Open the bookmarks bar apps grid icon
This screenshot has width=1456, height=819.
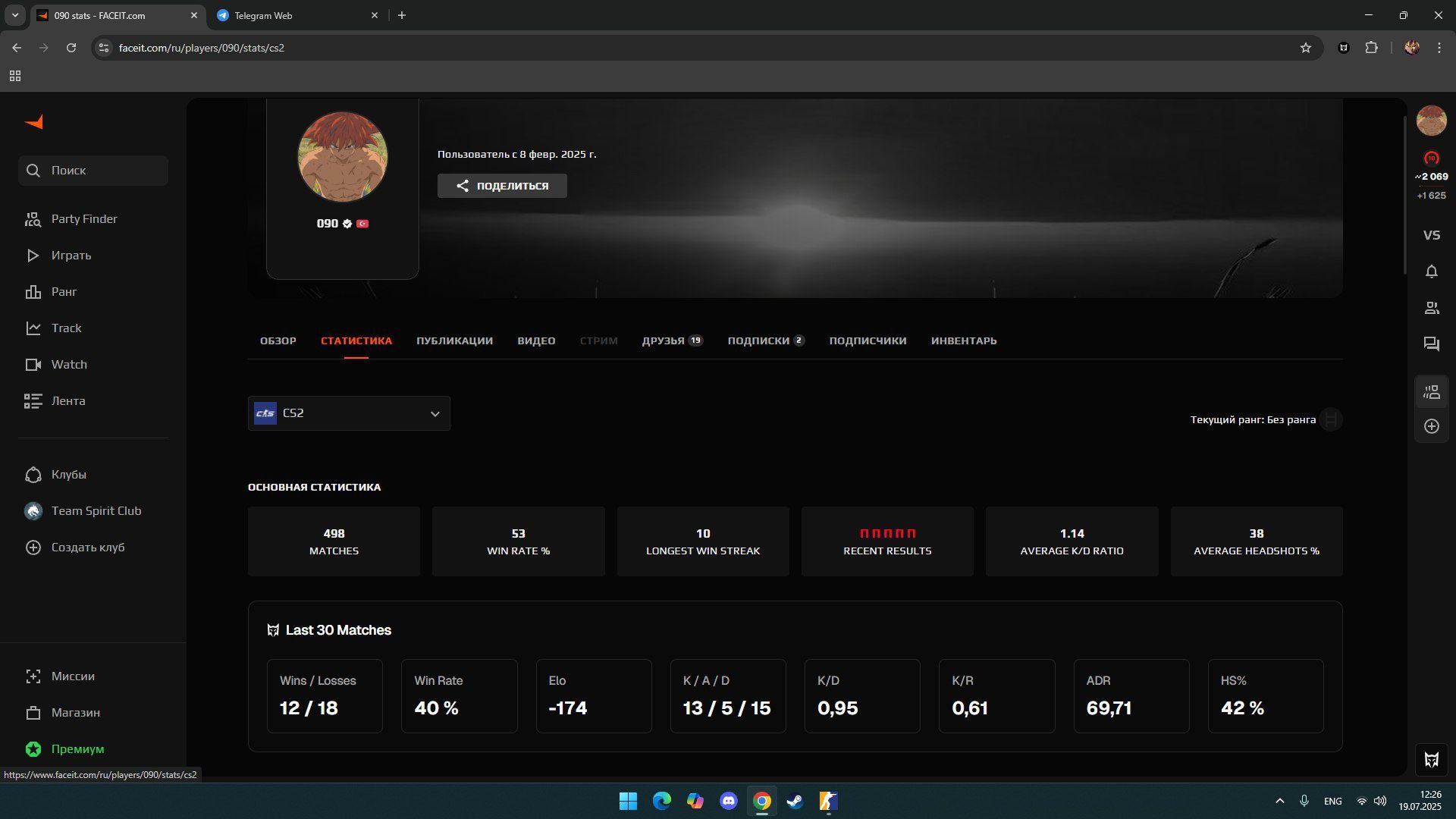tap(15, 76)
